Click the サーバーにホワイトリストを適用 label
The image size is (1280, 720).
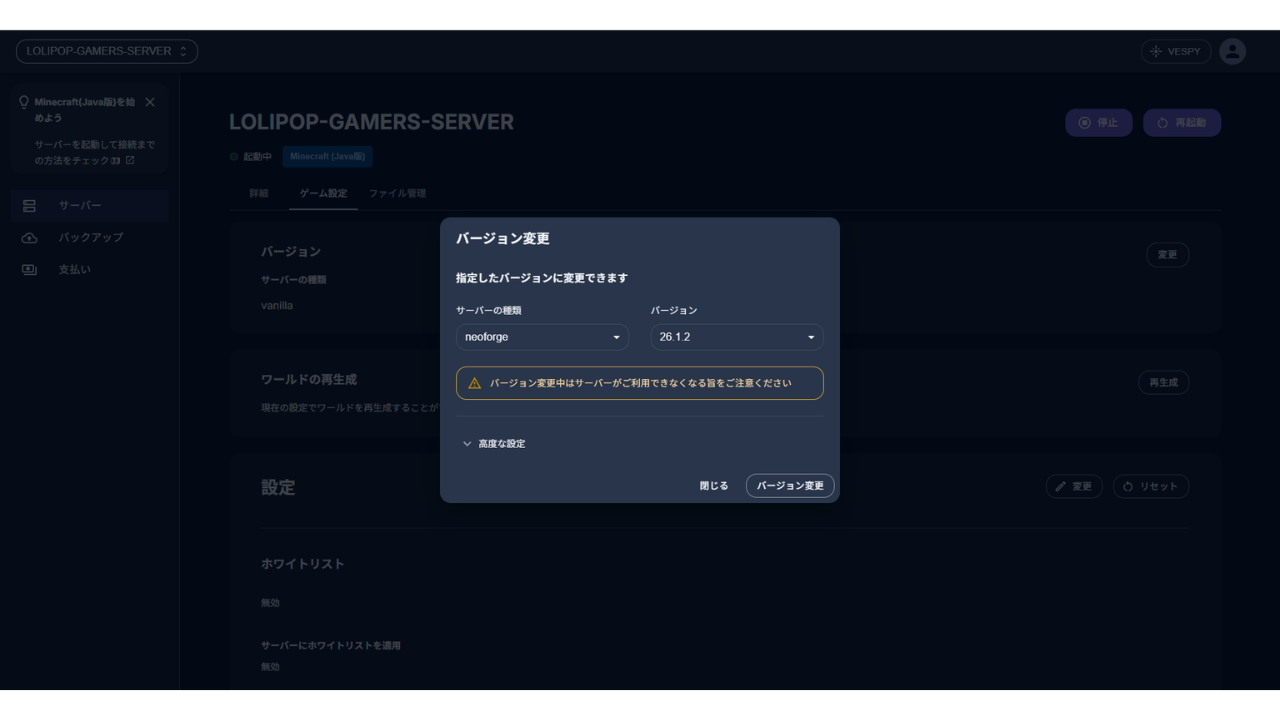331,645
